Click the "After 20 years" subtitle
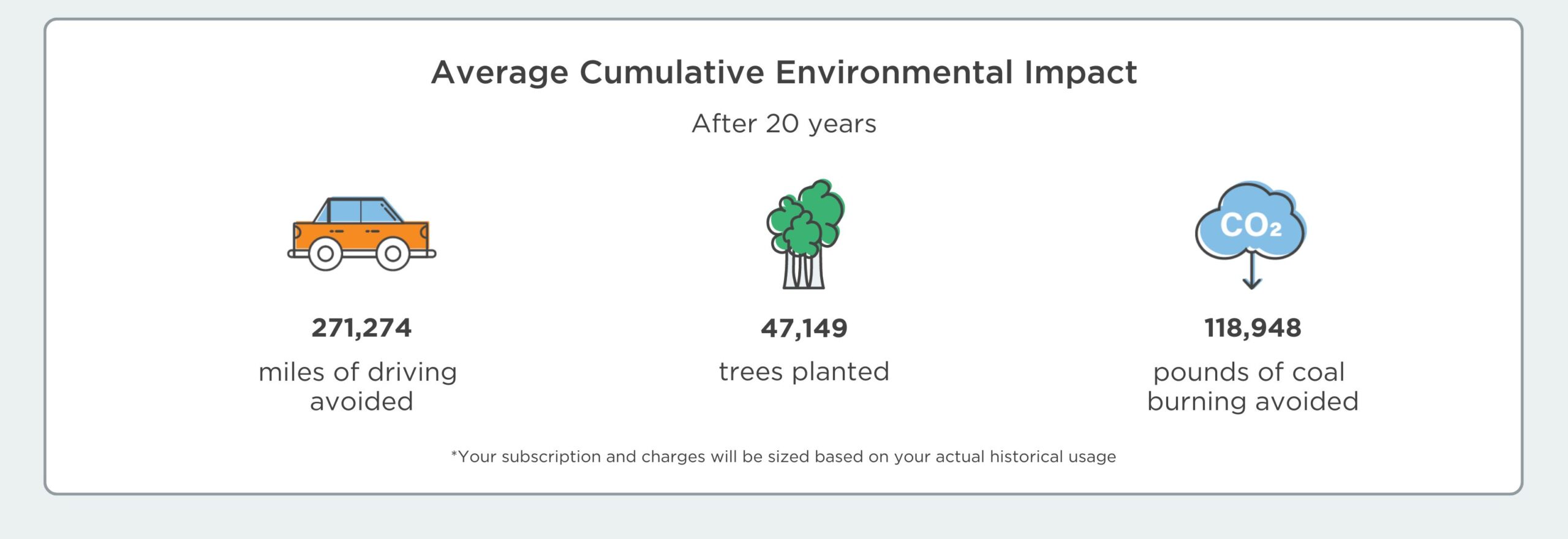This screenshot has height=539, width=1568. click(x=784, y=124)
